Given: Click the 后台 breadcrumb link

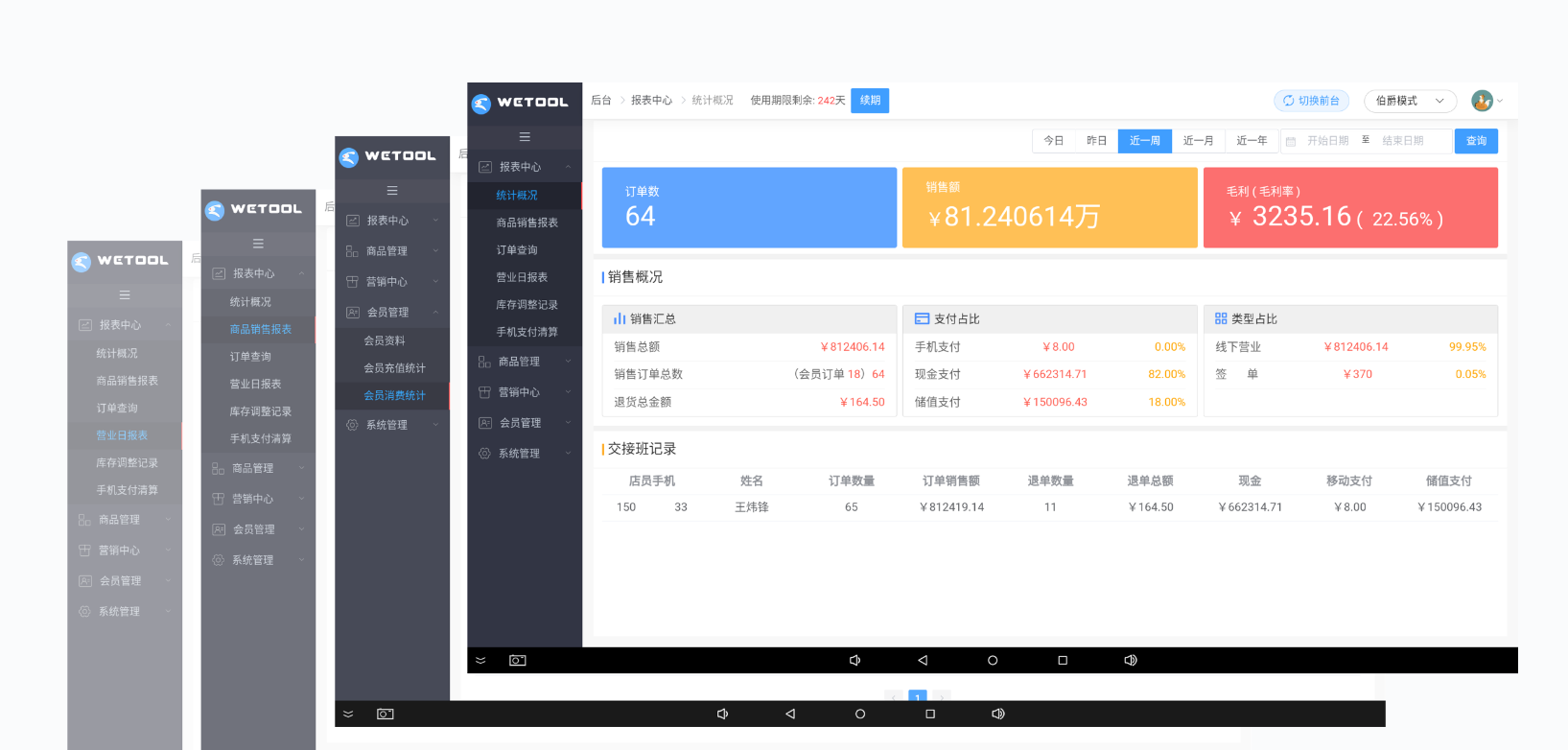Looking at the screenshot, I should coord(601,101).
